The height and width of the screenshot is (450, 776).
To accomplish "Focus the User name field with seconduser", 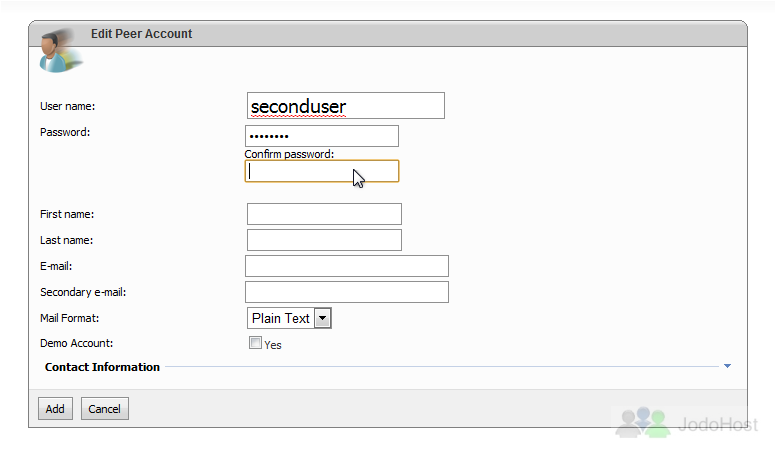I will click(345, 105).
